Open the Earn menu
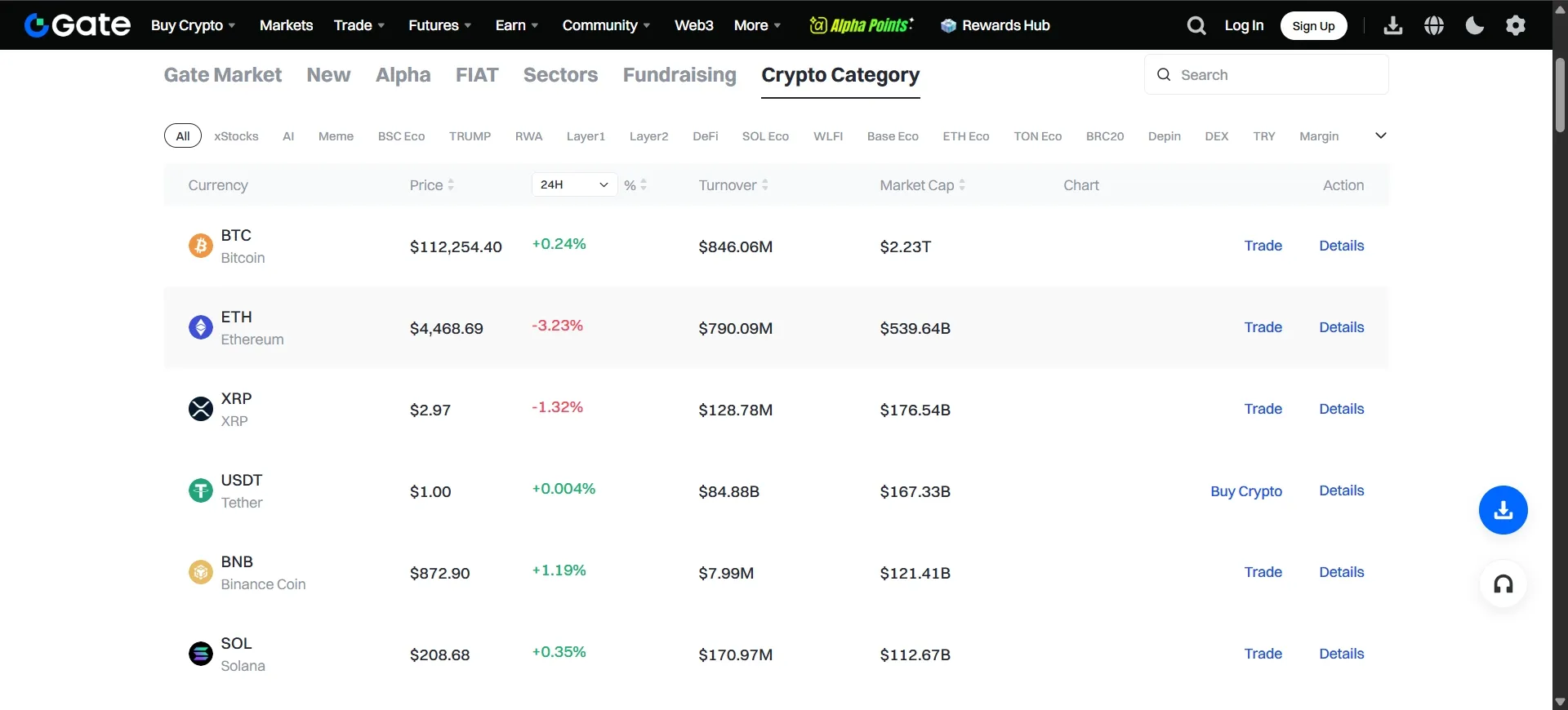This screenshot has height=710, width=1568. pos(517,25)
